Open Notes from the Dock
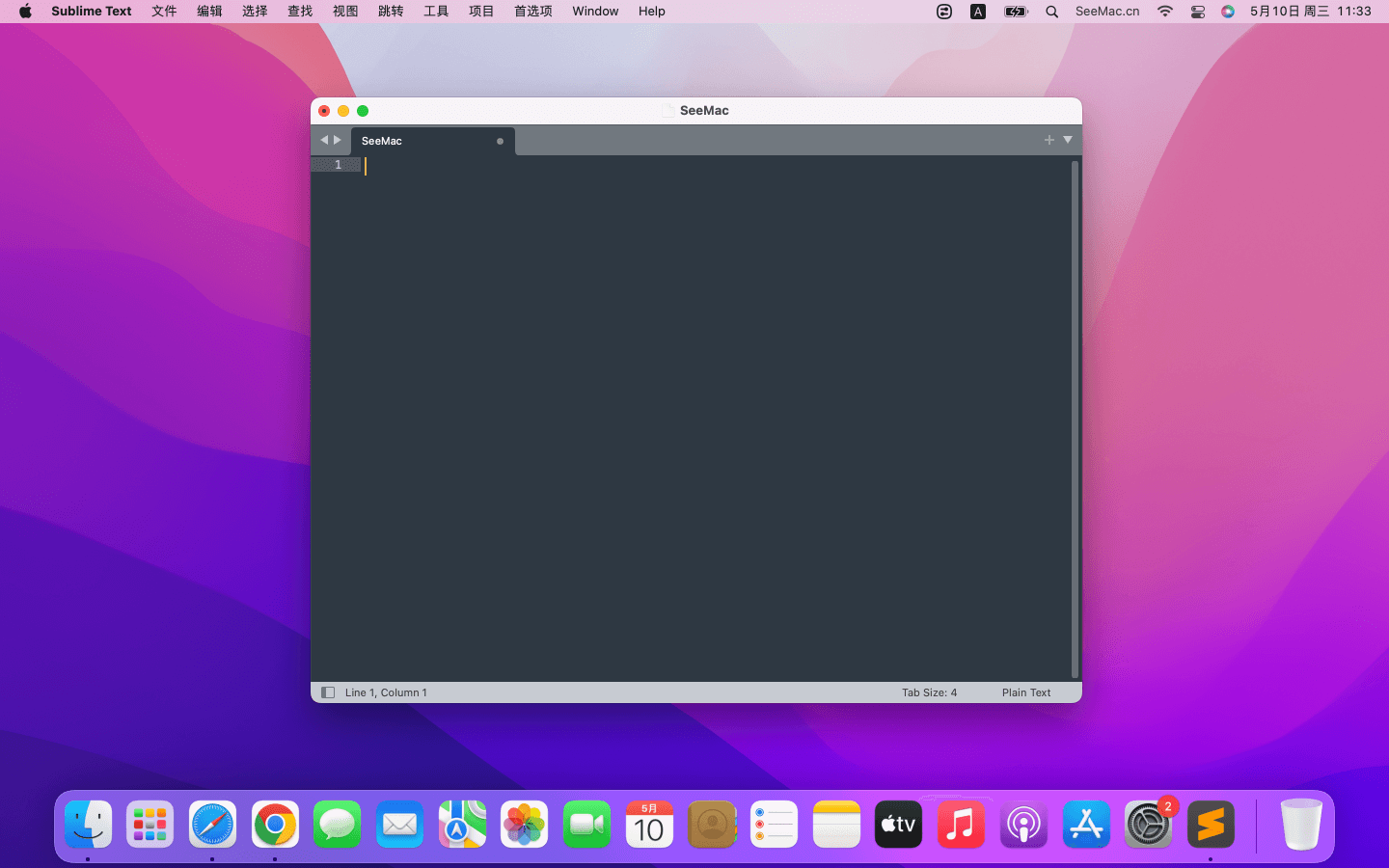The width and height of the screenshot is (1389, 868). click(x=836, y=825)
